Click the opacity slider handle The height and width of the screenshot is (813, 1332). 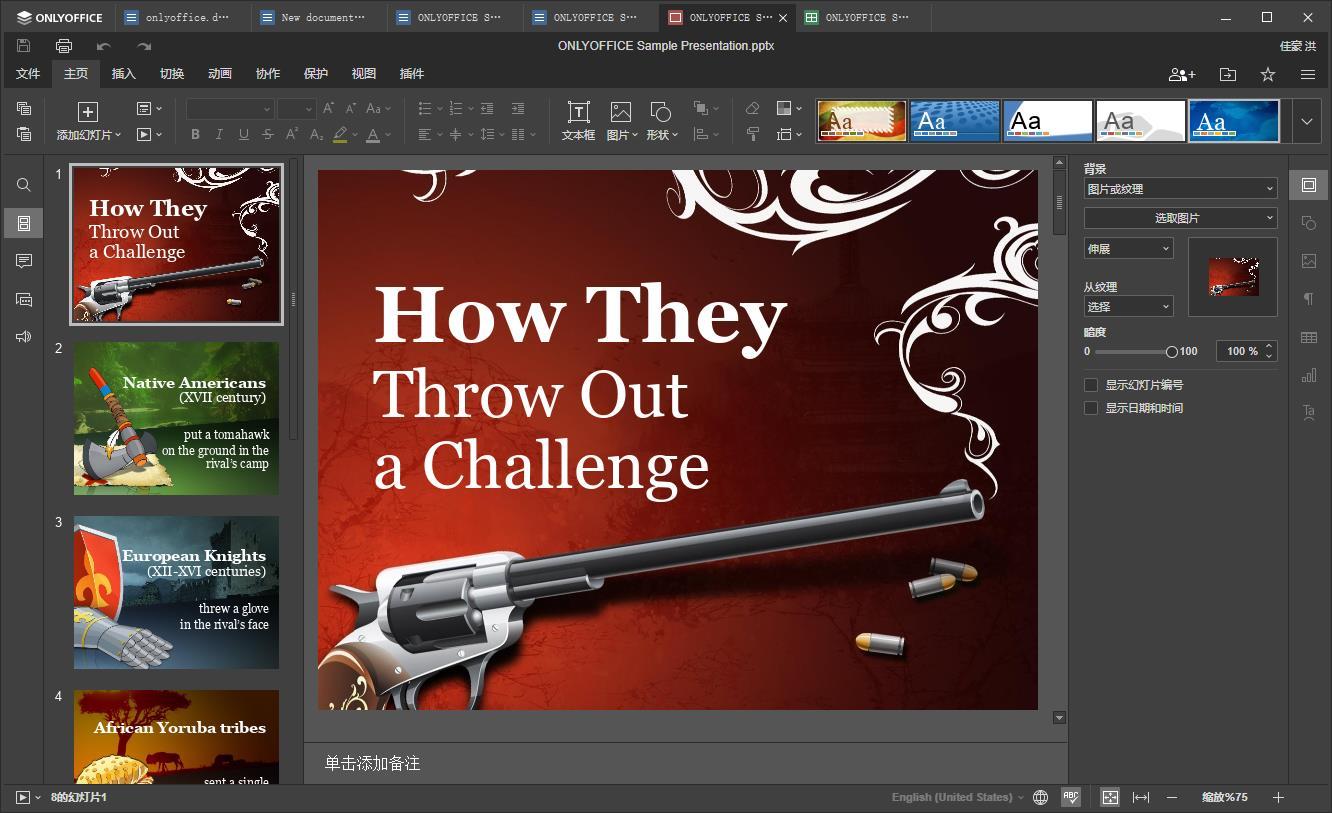1171,352
